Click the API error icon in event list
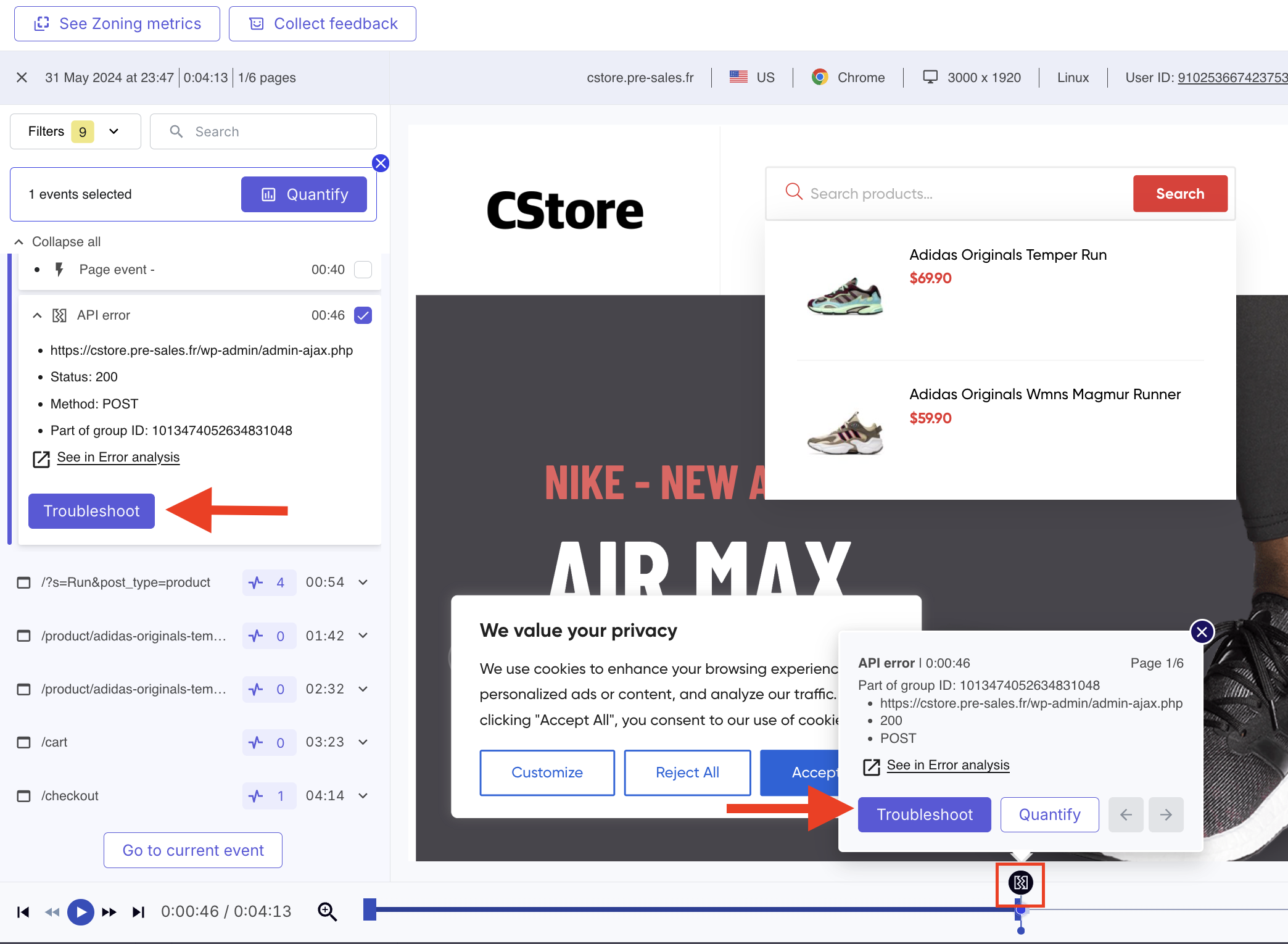 pos(59,315)
